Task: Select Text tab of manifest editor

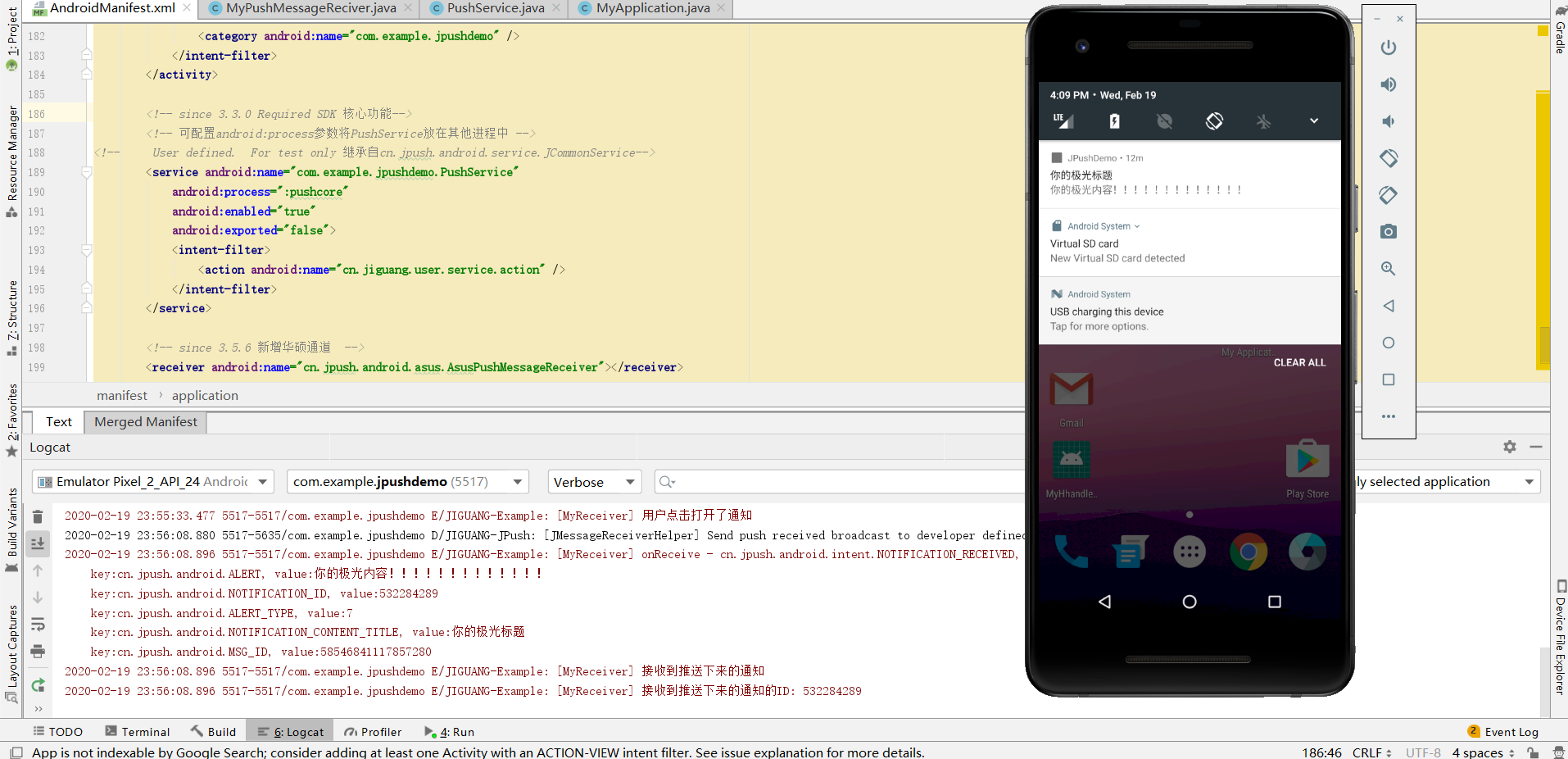Action: click(x=58, y=422)
